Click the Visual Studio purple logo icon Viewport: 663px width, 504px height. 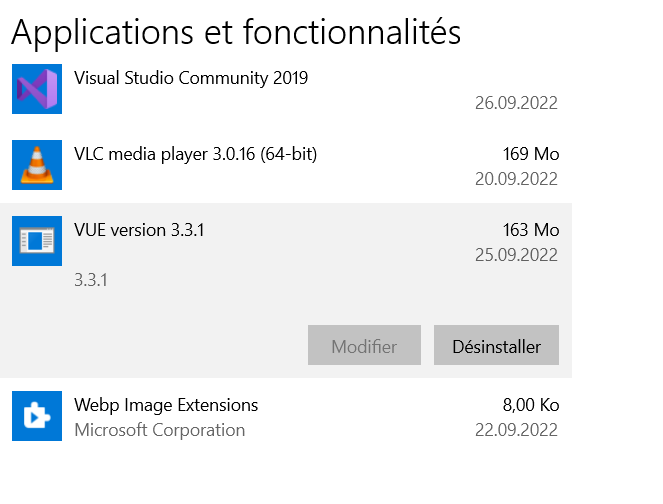tap(37, 89)
